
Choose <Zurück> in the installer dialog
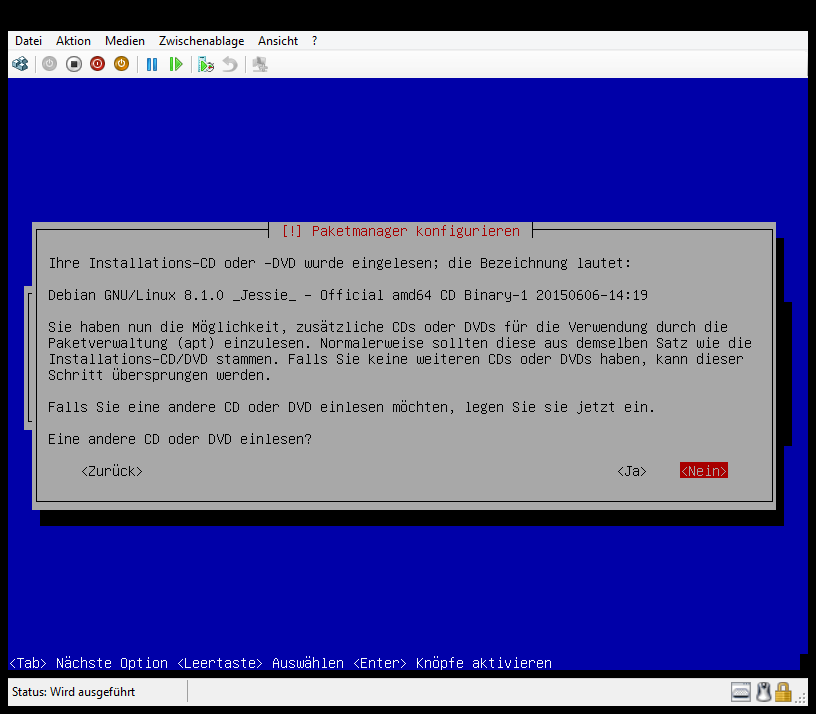[x=112, y=471]
